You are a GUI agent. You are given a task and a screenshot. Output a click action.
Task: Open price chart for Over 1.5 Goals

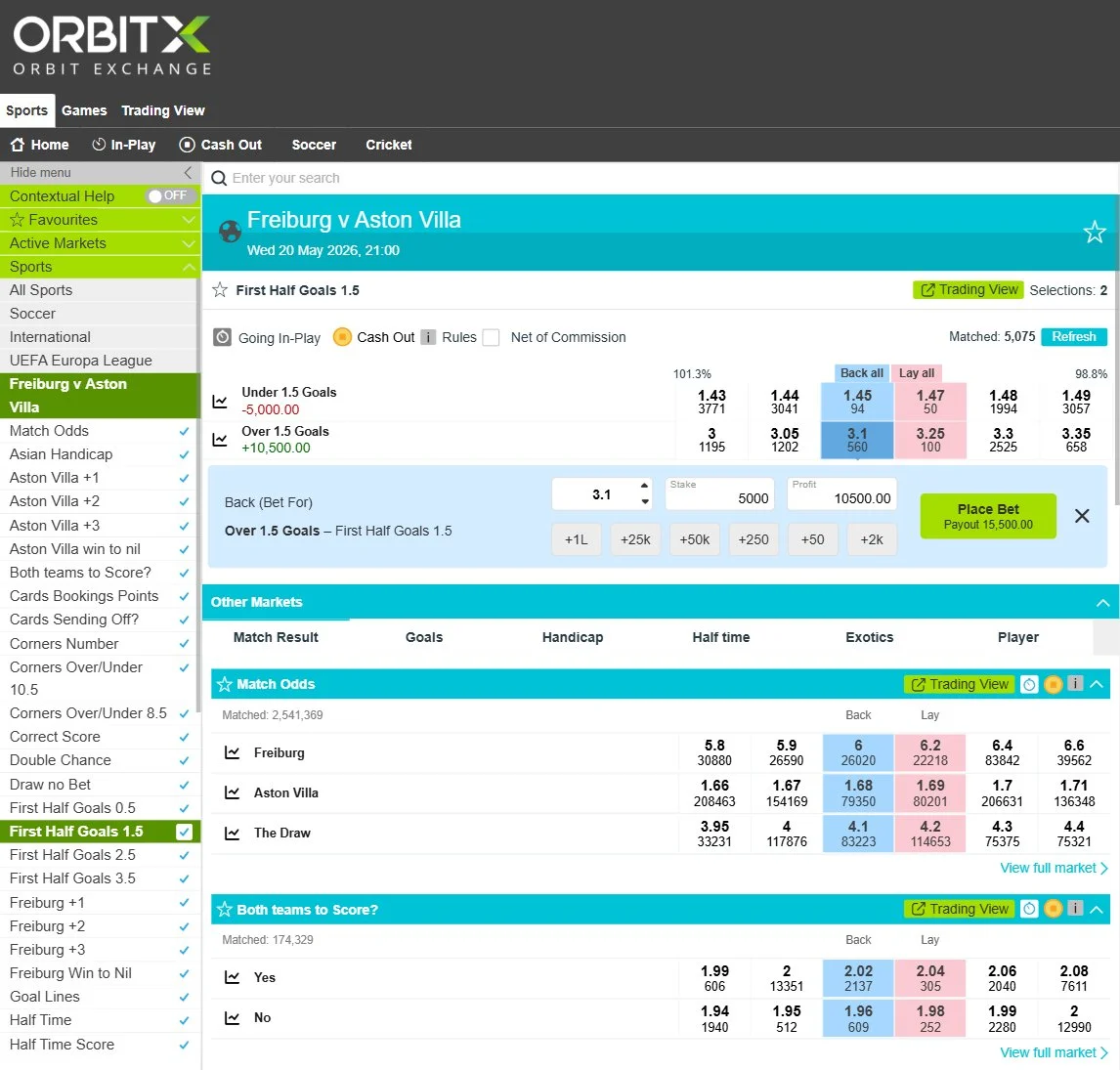pyautogui.click(x=220, y=440)
